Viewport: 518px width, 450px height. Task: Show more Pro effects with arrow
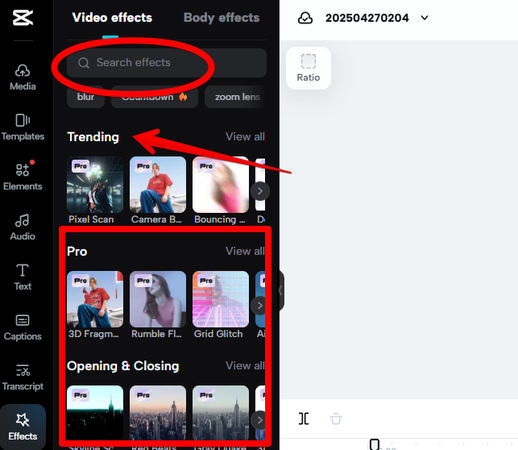(260, 306)
